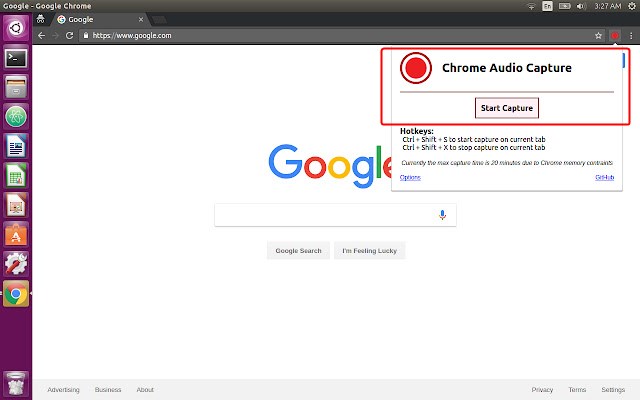Click the Google Chrome dock icon
The width and height of the screenshot is (640, 400).
tap(16, 293)
